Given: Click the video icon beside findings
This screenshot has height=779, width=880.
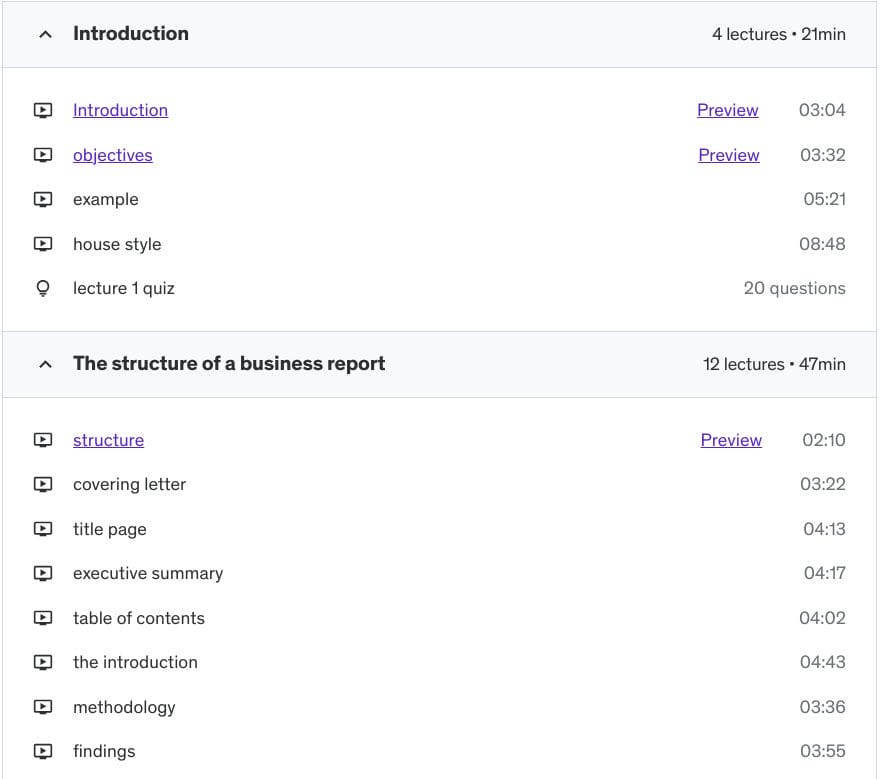Looking at the screenshot, I should (x=43, y=751).
